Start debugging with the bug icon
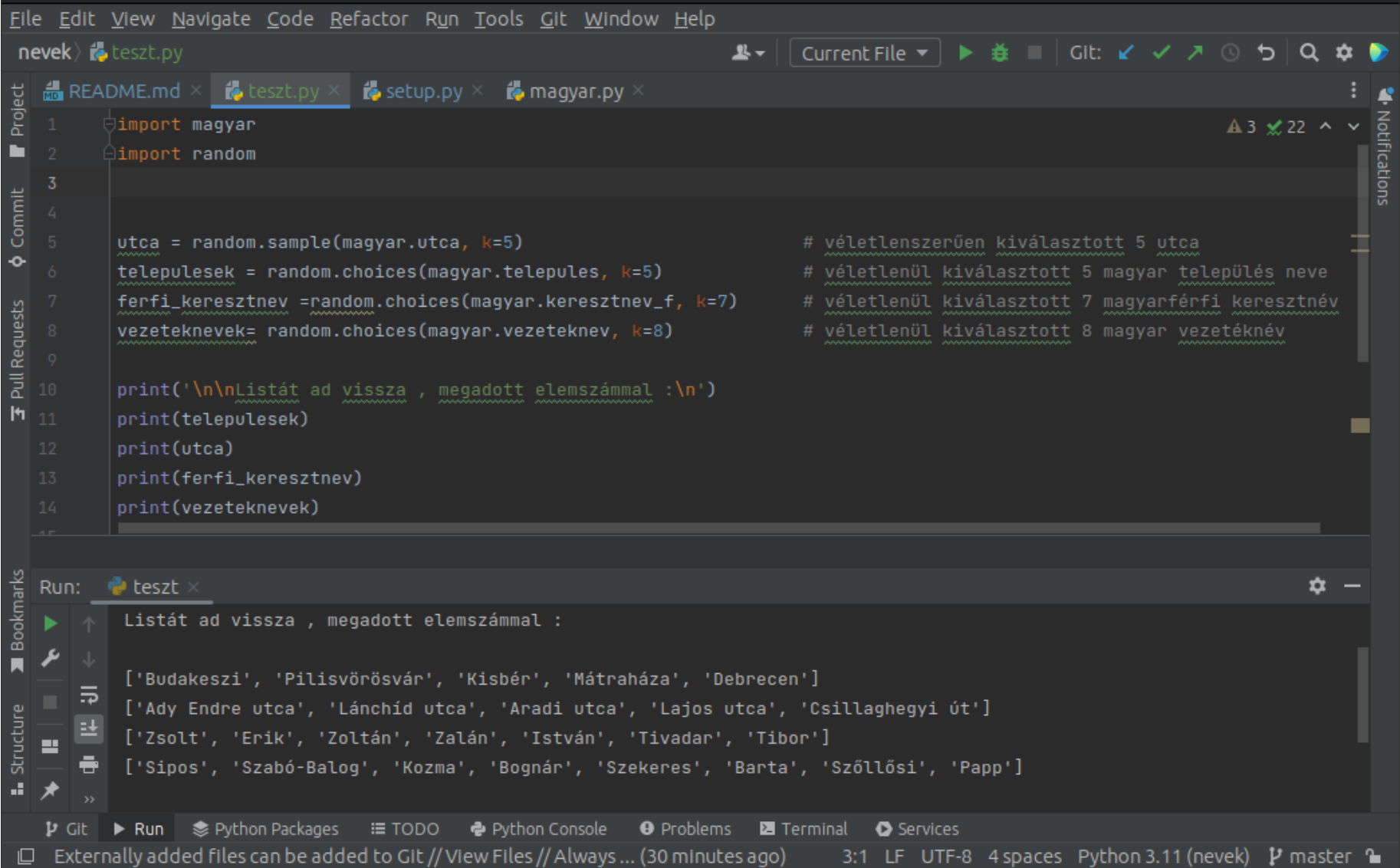1400x868 pixels. pos(999,52)
